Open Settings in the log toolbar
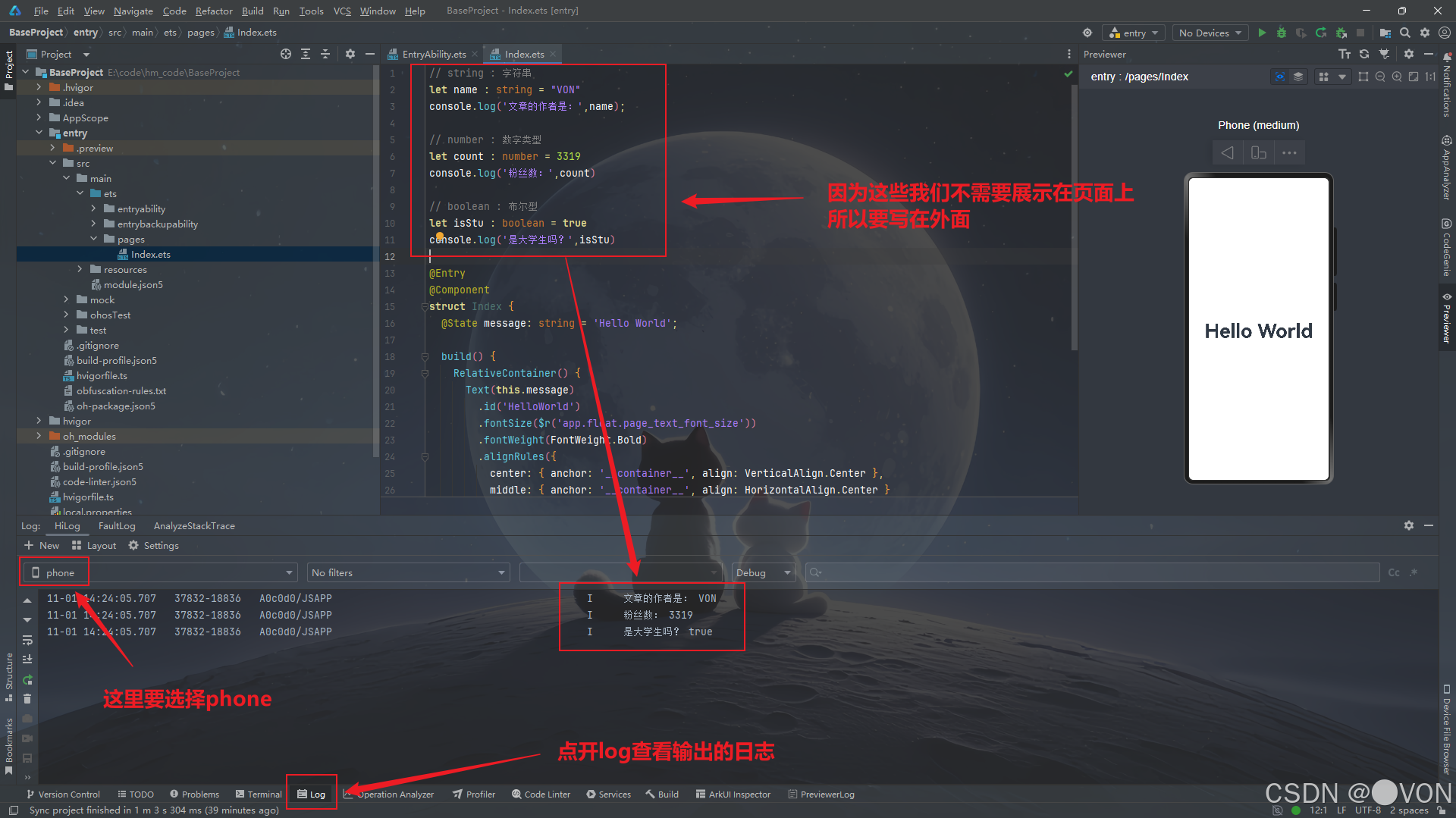 click(154, 545)
